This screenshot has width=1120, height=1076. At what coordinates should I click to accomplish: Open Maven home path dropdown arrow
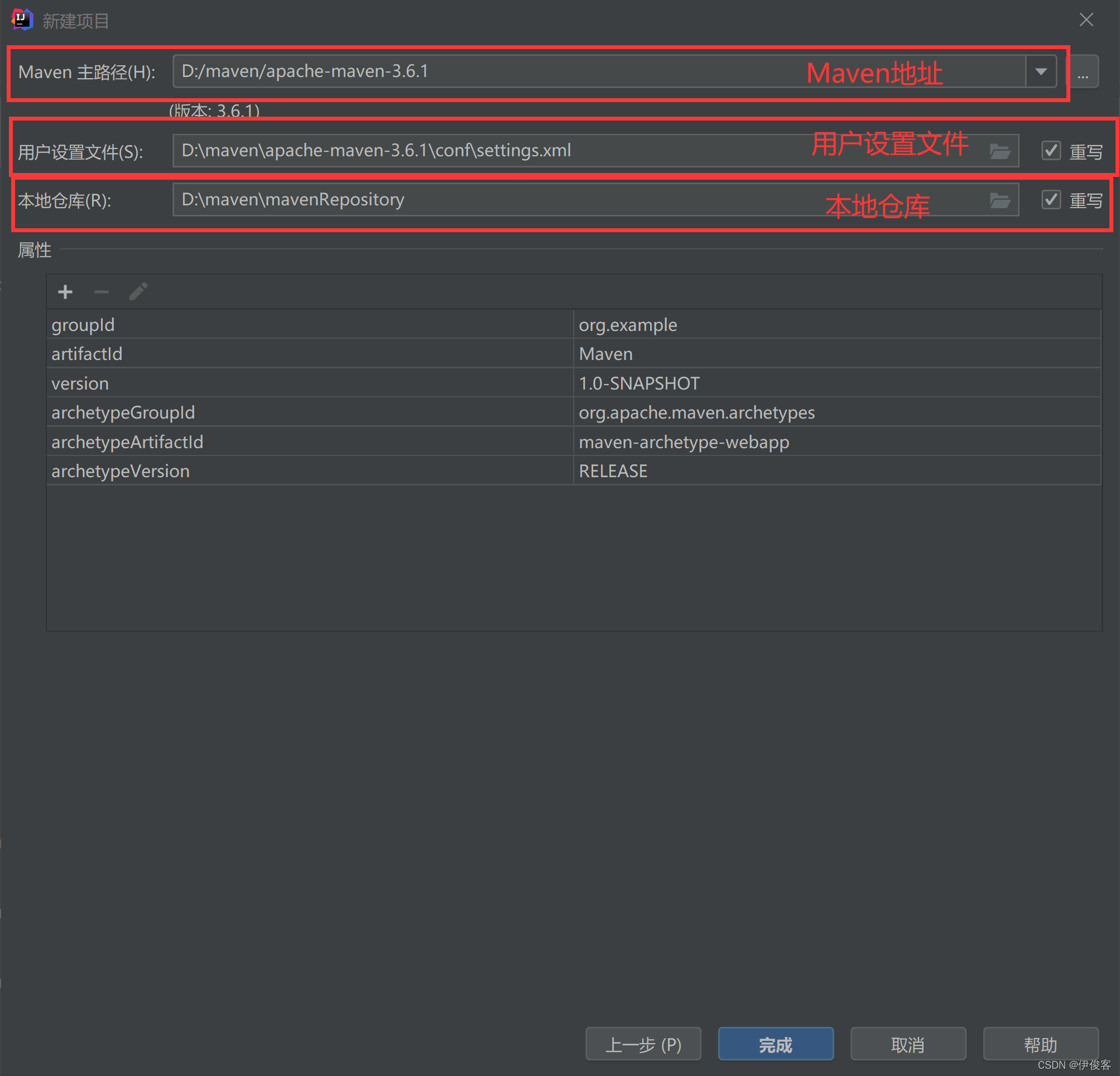tap(1041, 71)
